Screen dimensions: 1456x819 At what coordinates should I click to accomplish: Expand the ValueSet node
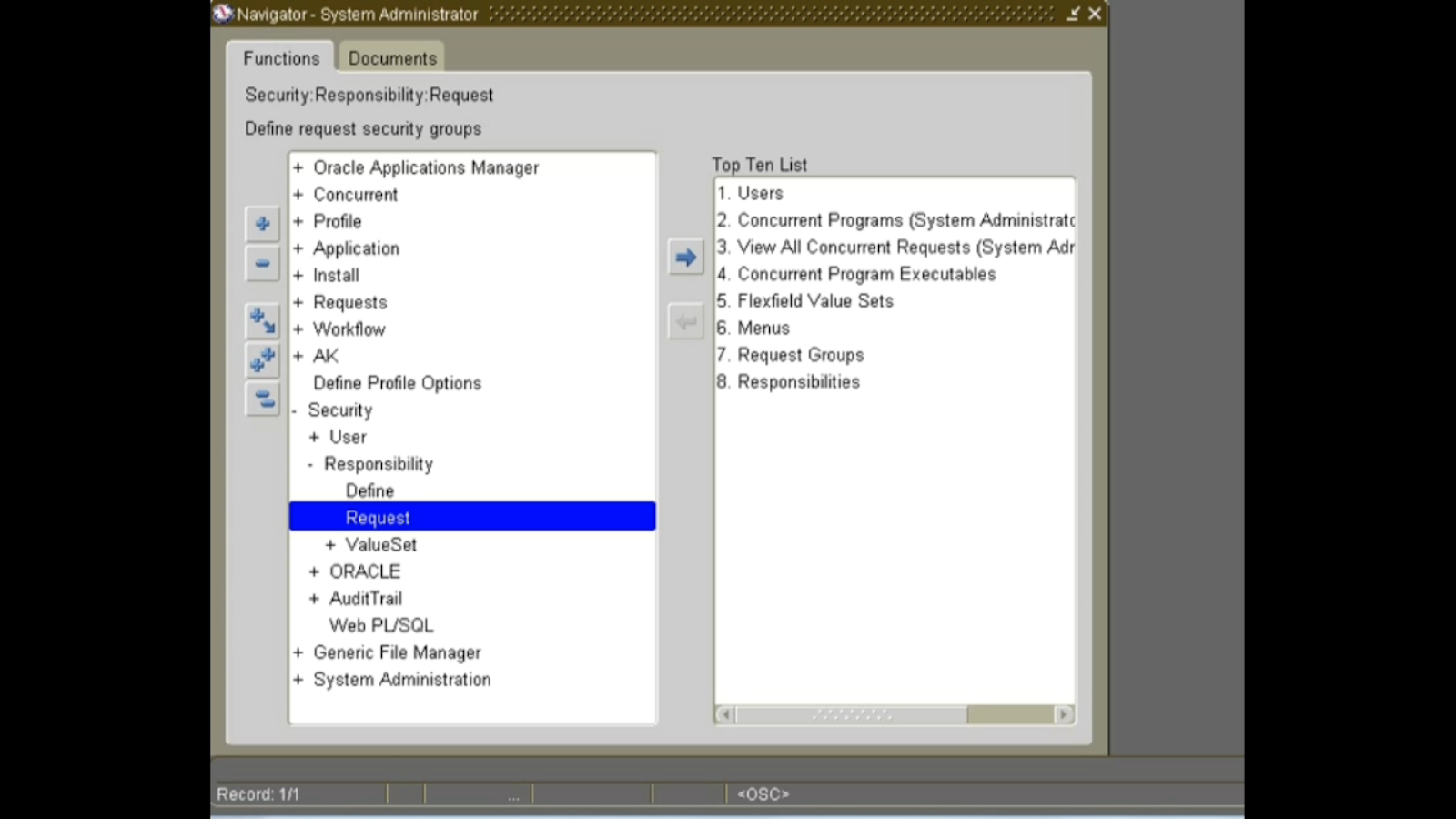(330, 545)
